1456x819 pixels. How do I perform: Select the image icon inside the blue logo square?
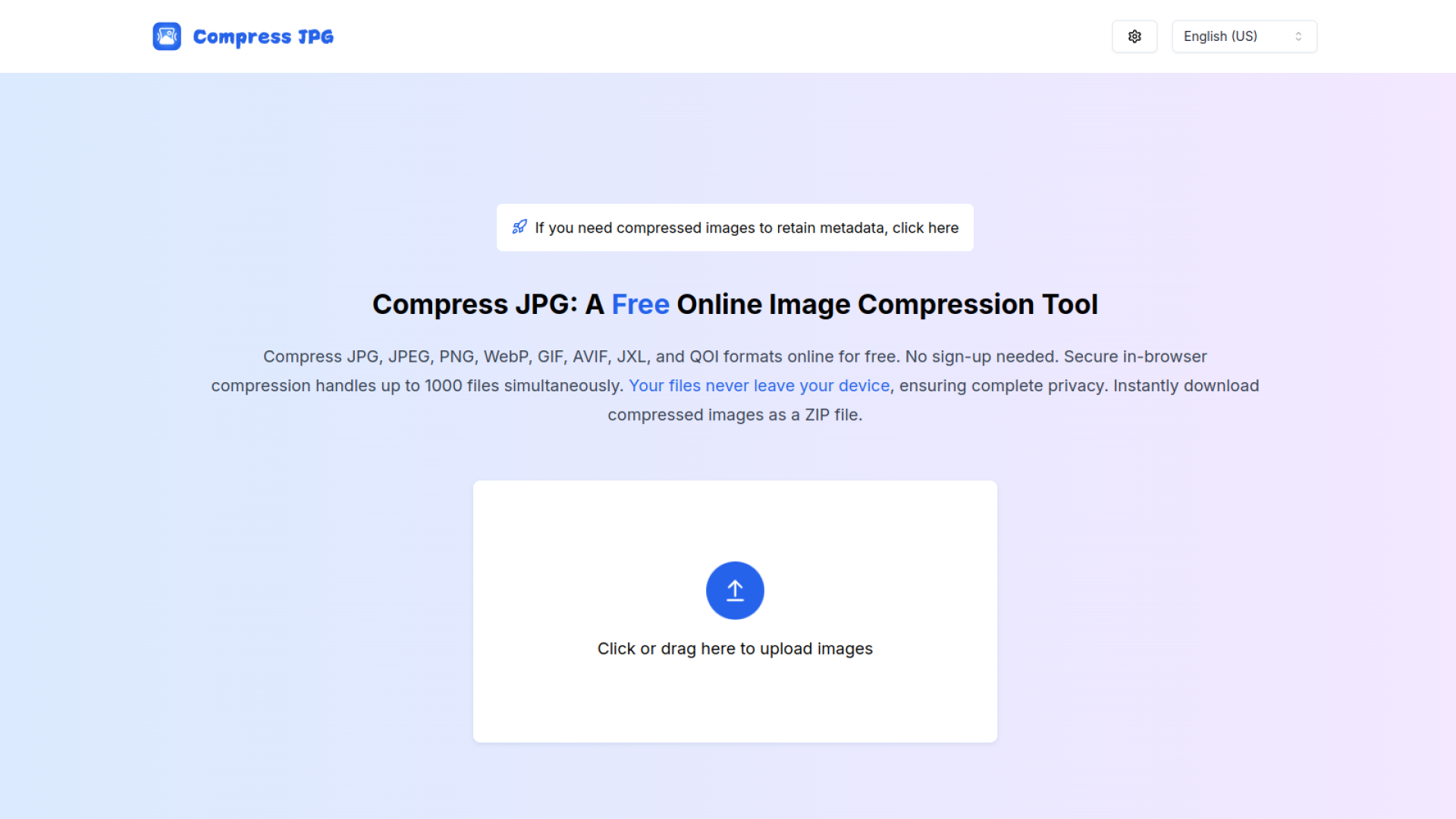coord(167,36)
